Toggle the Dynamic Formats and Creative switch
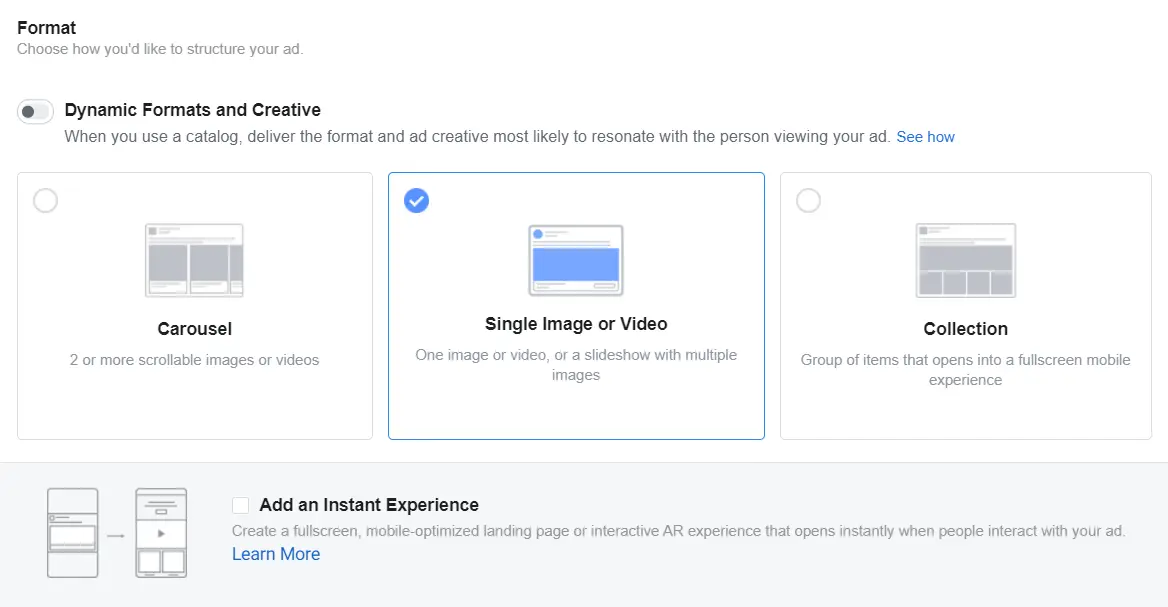 pyautogui.click(x=35, y=111)
